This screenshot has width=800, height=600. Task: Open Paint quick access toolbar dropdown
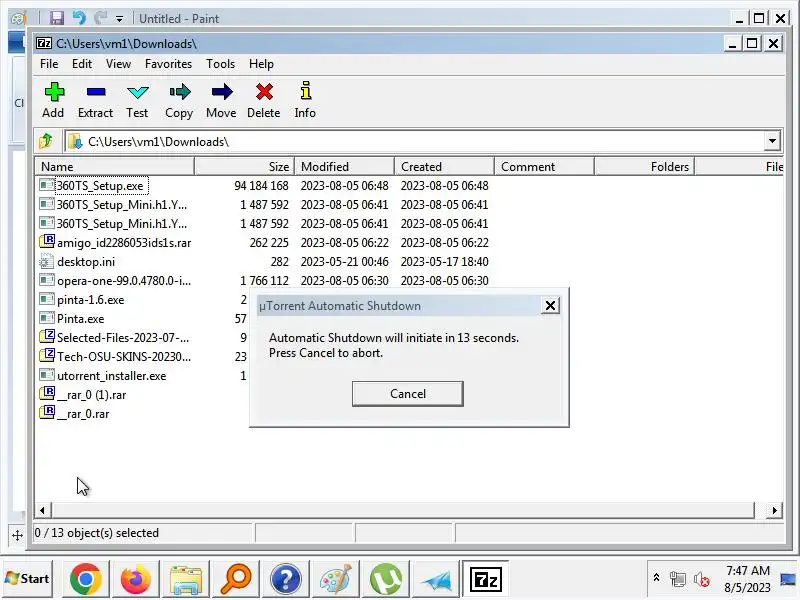119,19
